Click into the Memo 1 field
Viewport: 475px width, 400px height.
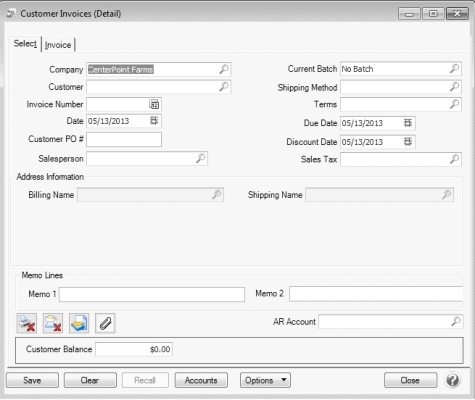click(x=152, y=294)
